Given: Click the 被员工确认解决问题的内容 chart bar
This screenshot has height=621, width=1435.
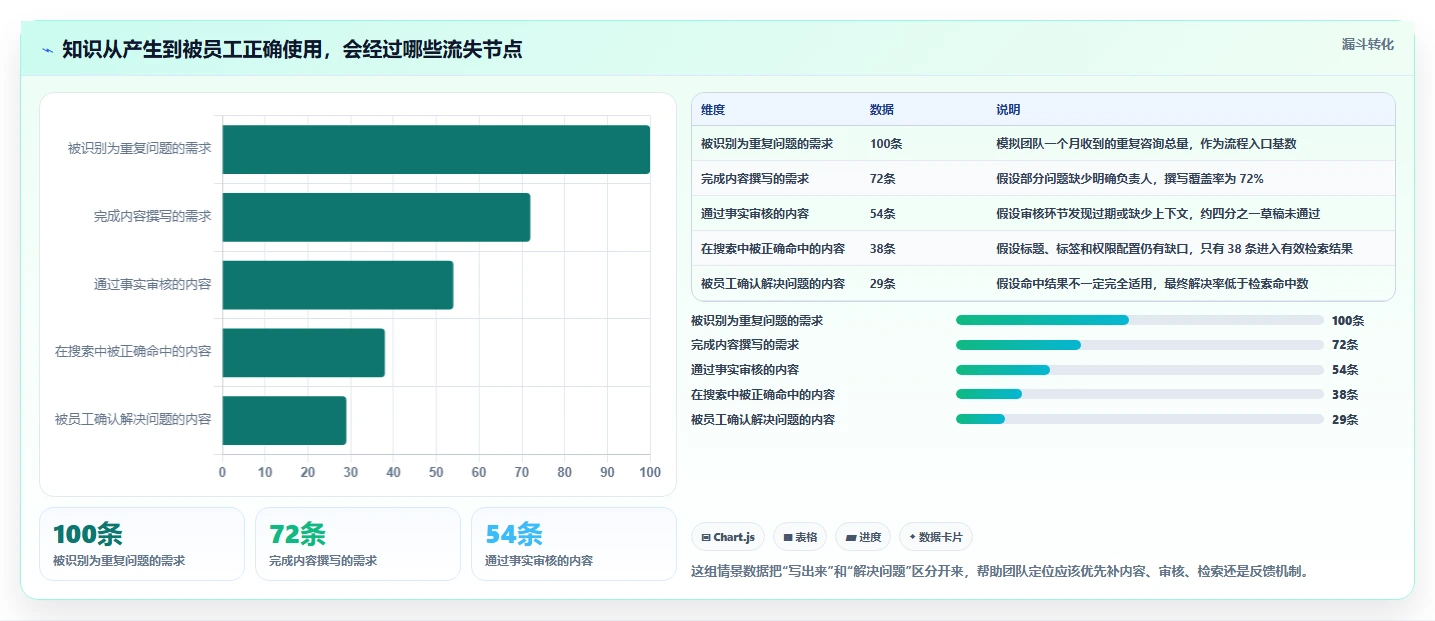Looking at the screenshot, I should 284,420.
